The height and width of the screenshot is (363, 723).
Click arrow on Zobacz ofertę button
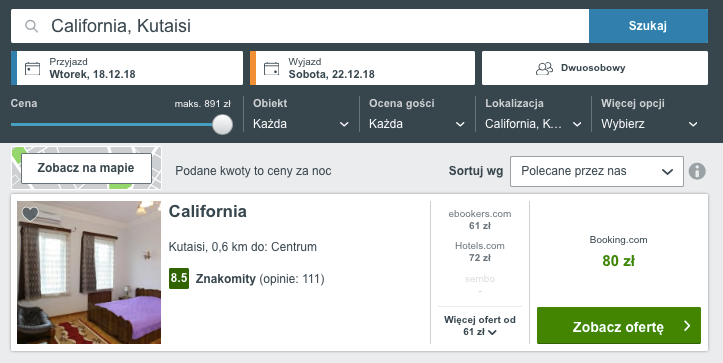(687, 326)
